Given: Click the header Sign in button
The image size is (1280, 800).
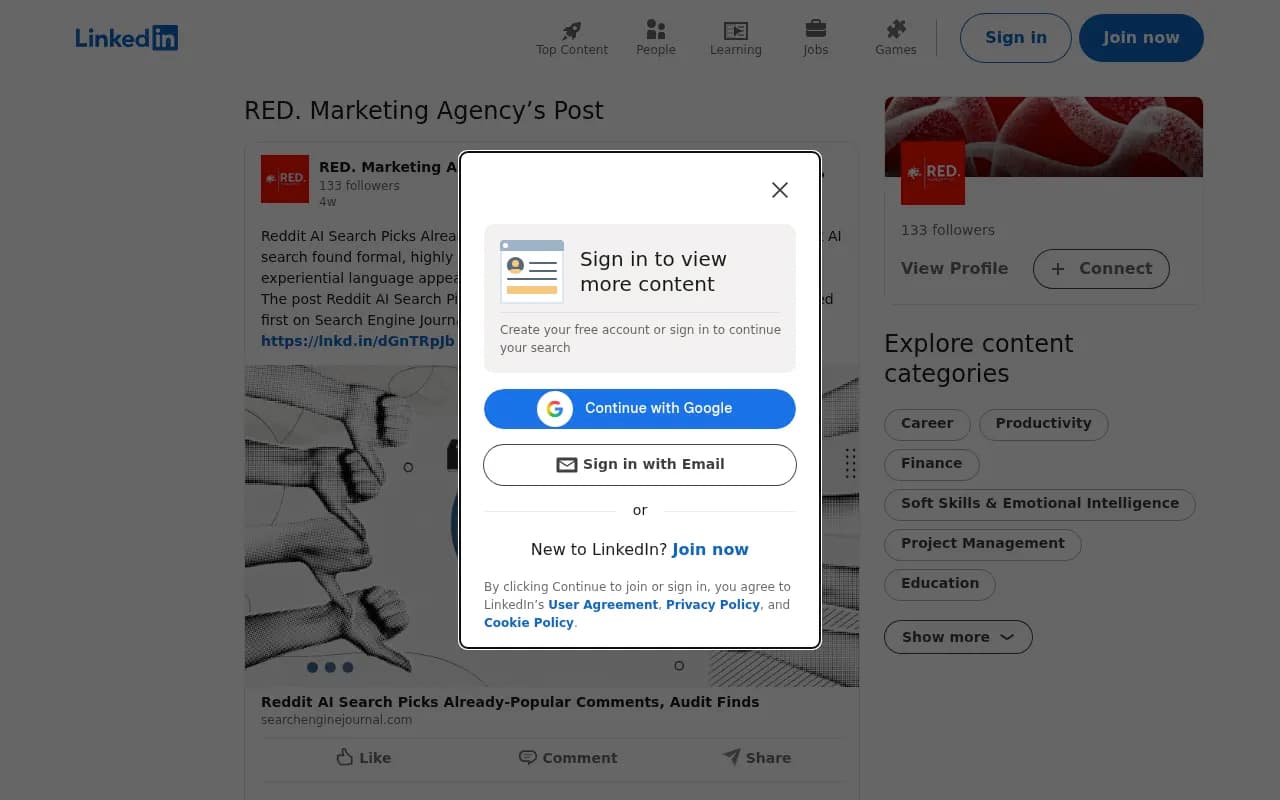Looking at the screenshot, I should click(x=1016, y=38).
